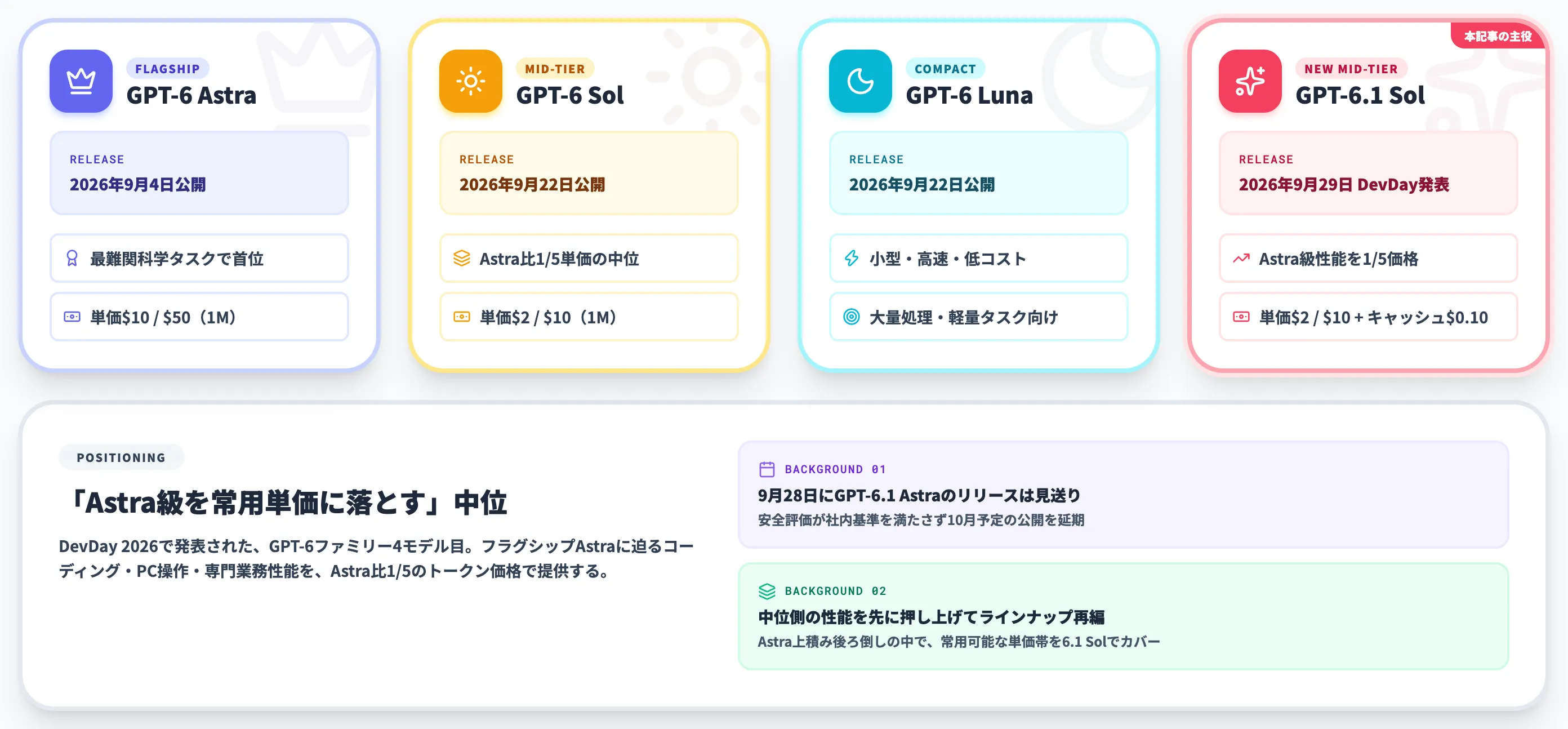1568x729 pixels.
Task: Click the layers icon beside Astra比1/5単価の中位
Action: (461, 258)
